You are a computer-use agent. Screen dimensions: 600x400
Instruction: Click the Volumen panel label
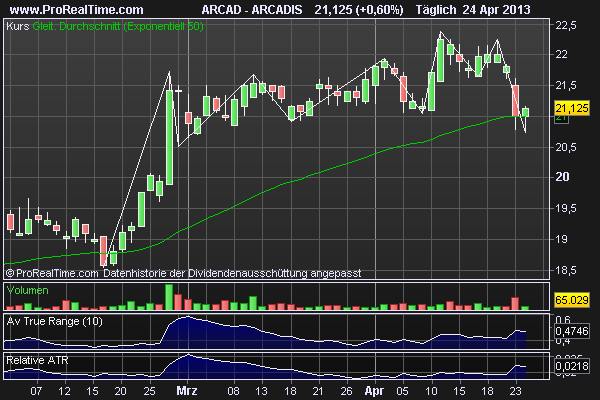pyautogui.click(x=28, y=290)
